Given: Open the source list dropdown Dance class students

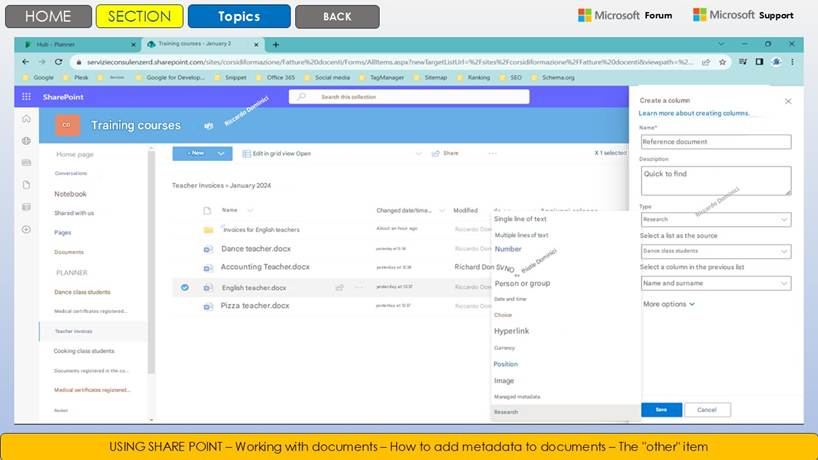Looking at the screenshot, I should click(715, 251).
